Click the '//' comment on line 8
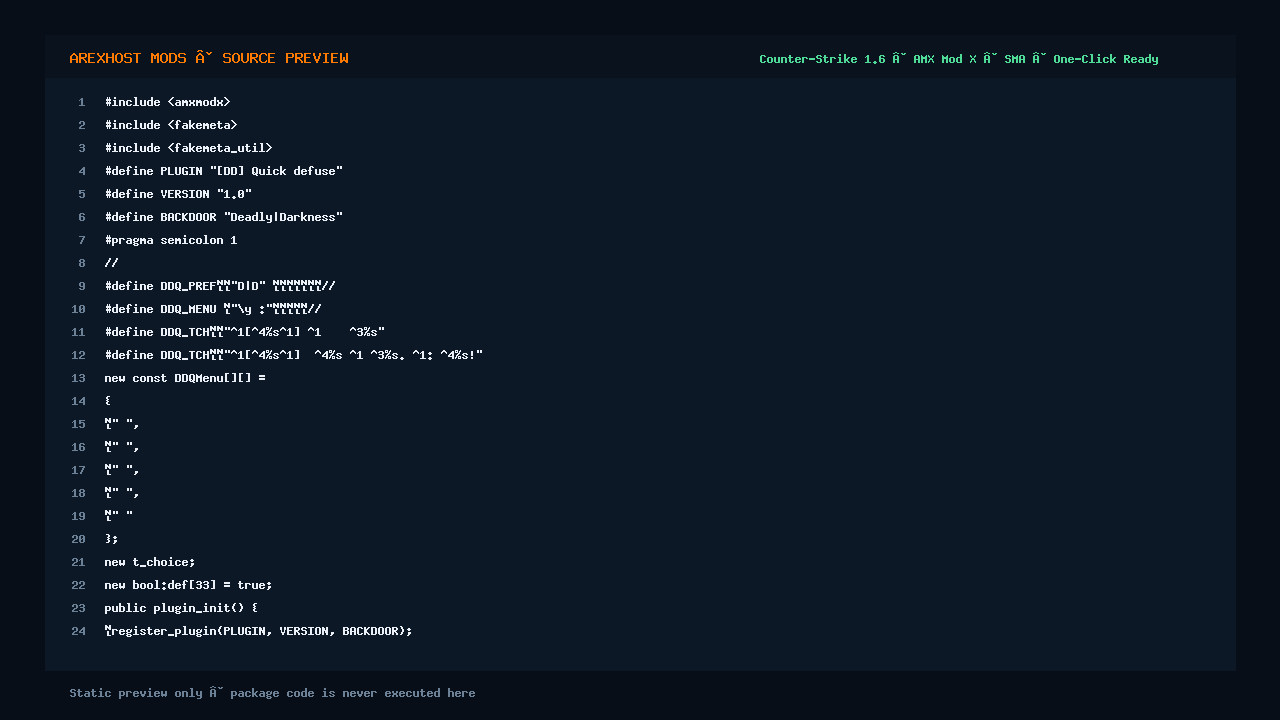 [x=111, y=263]
